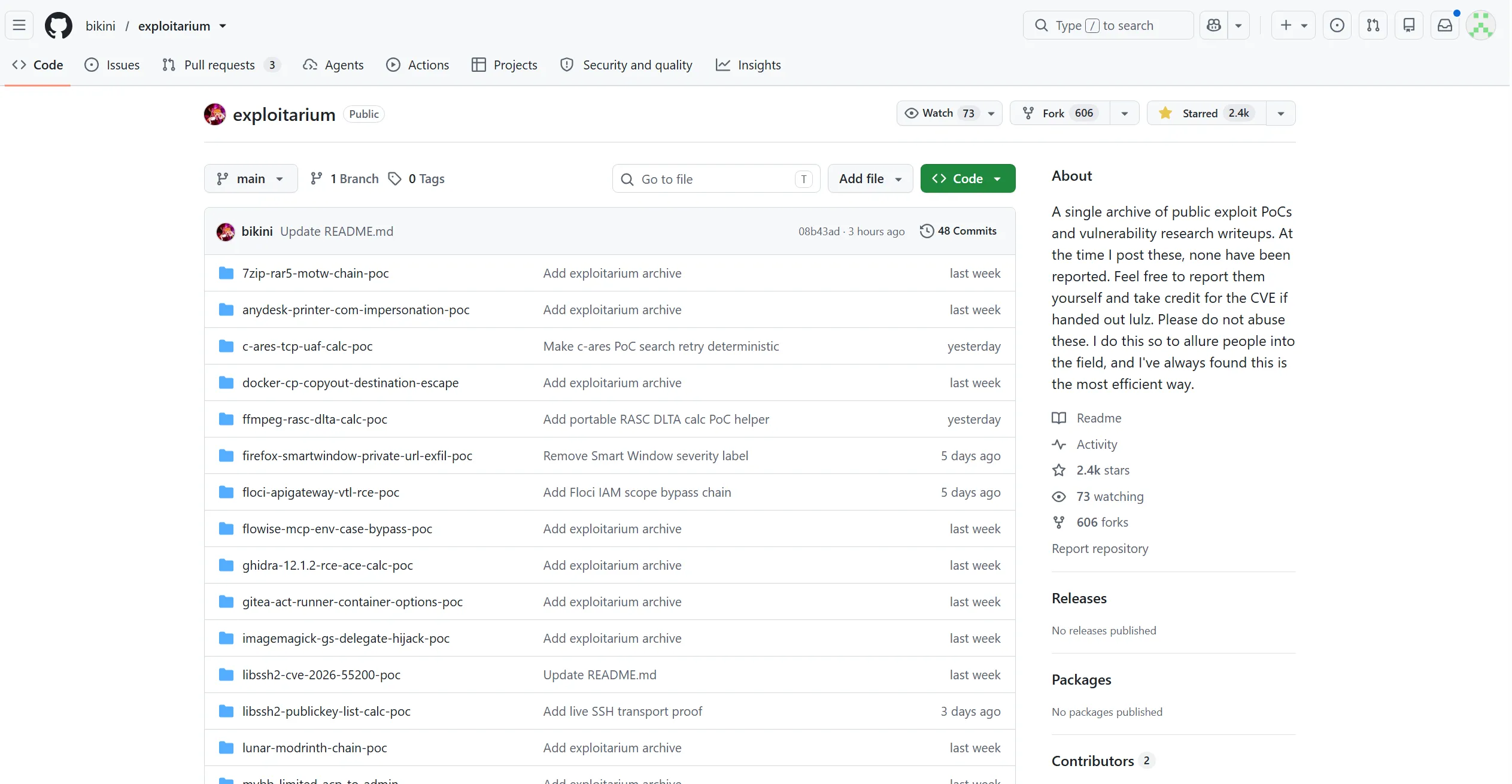Open the user avatar menu

[1481, 25]
